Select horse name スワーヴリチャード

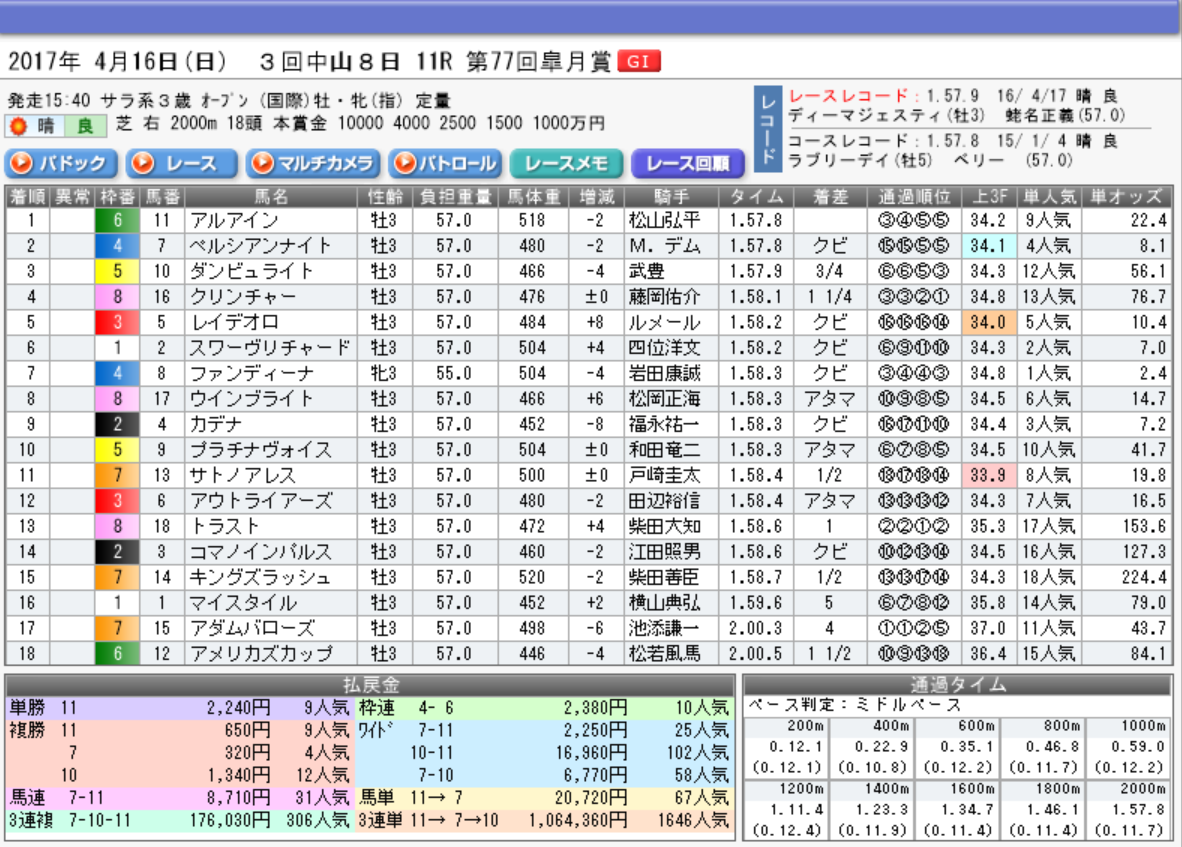269,348
